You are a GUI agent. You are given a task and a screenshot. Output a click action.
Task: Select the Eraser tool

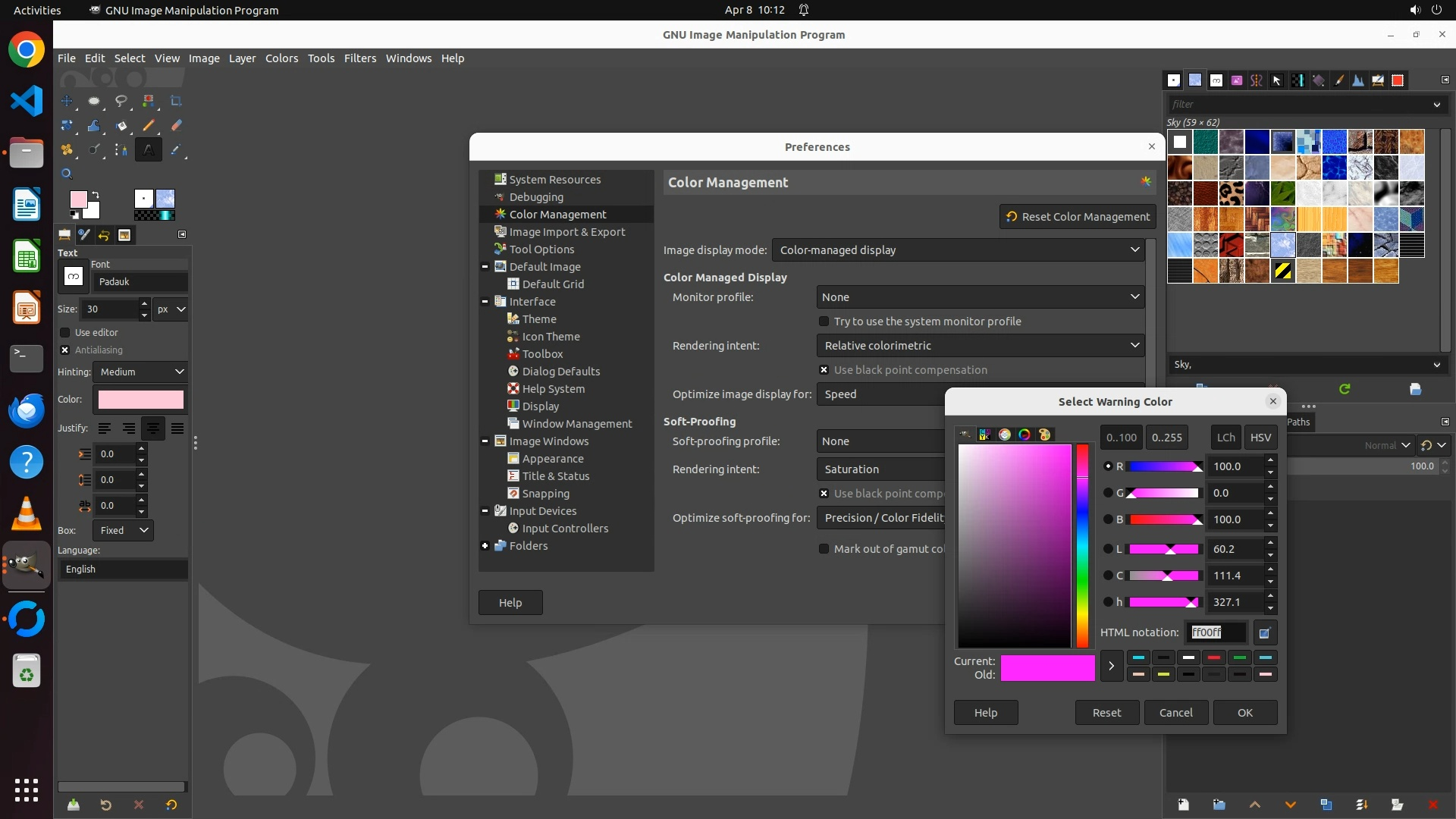point(176,126)
